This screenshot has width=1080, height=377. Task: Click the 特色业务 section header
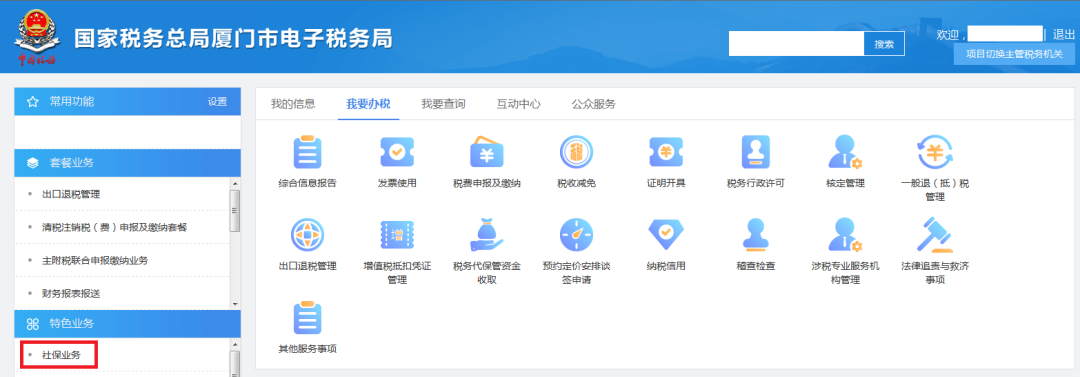click(x=127, y=324)
